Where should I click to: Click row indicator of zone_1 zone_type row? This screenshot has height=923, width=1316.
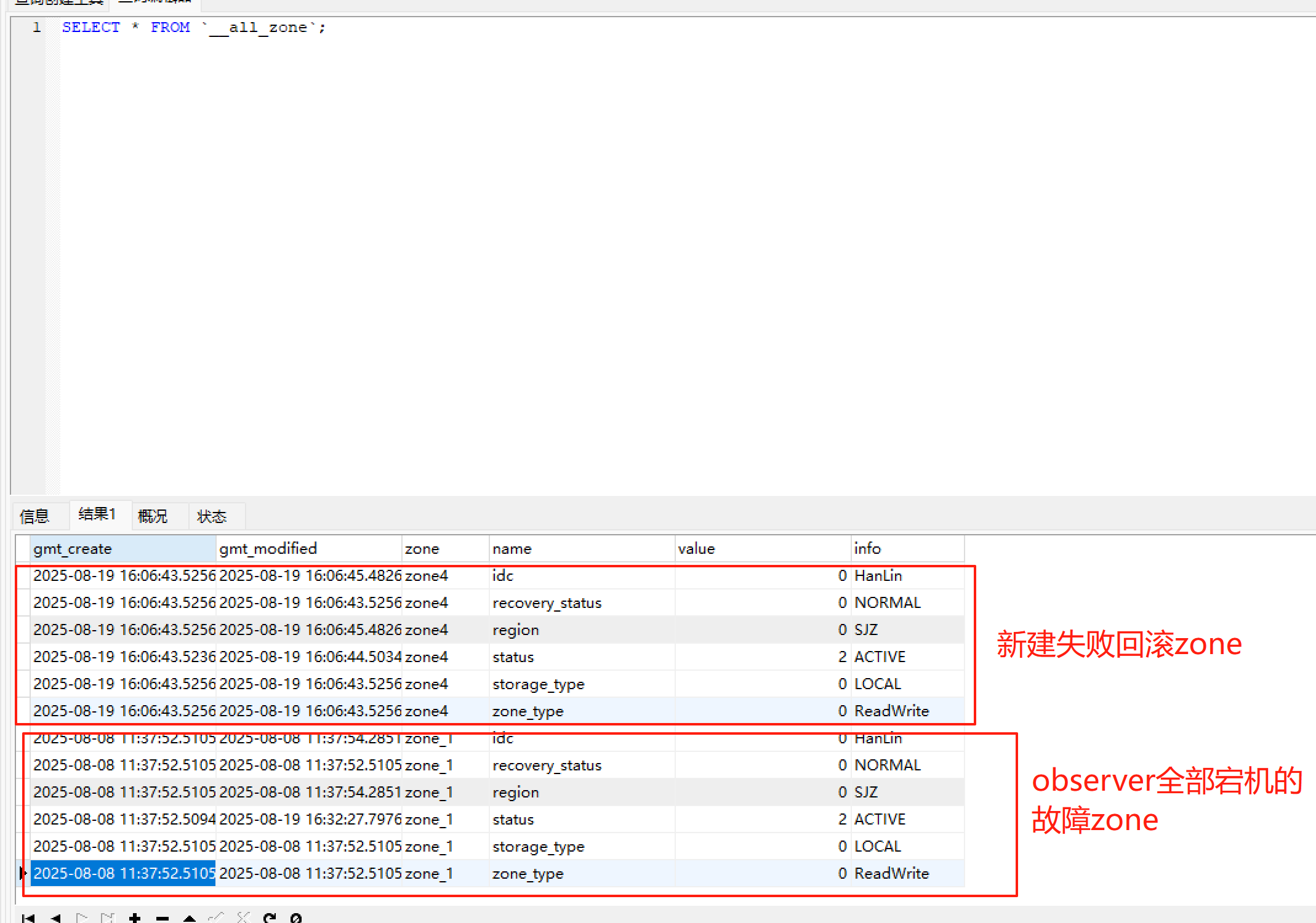click(x=23, y=873)
